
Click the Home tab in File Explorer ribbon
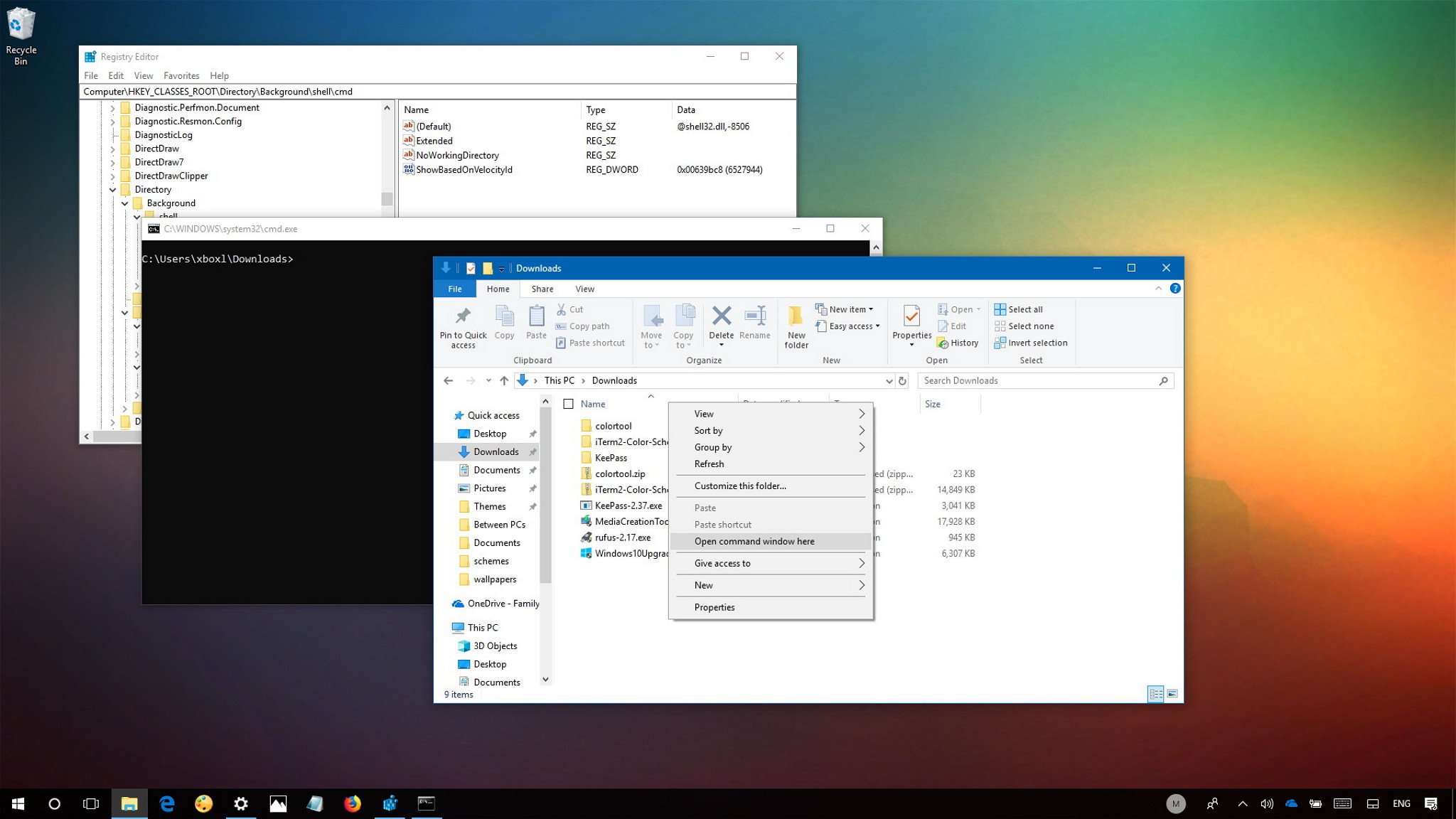pyautogui.click(x=497, y=289)
